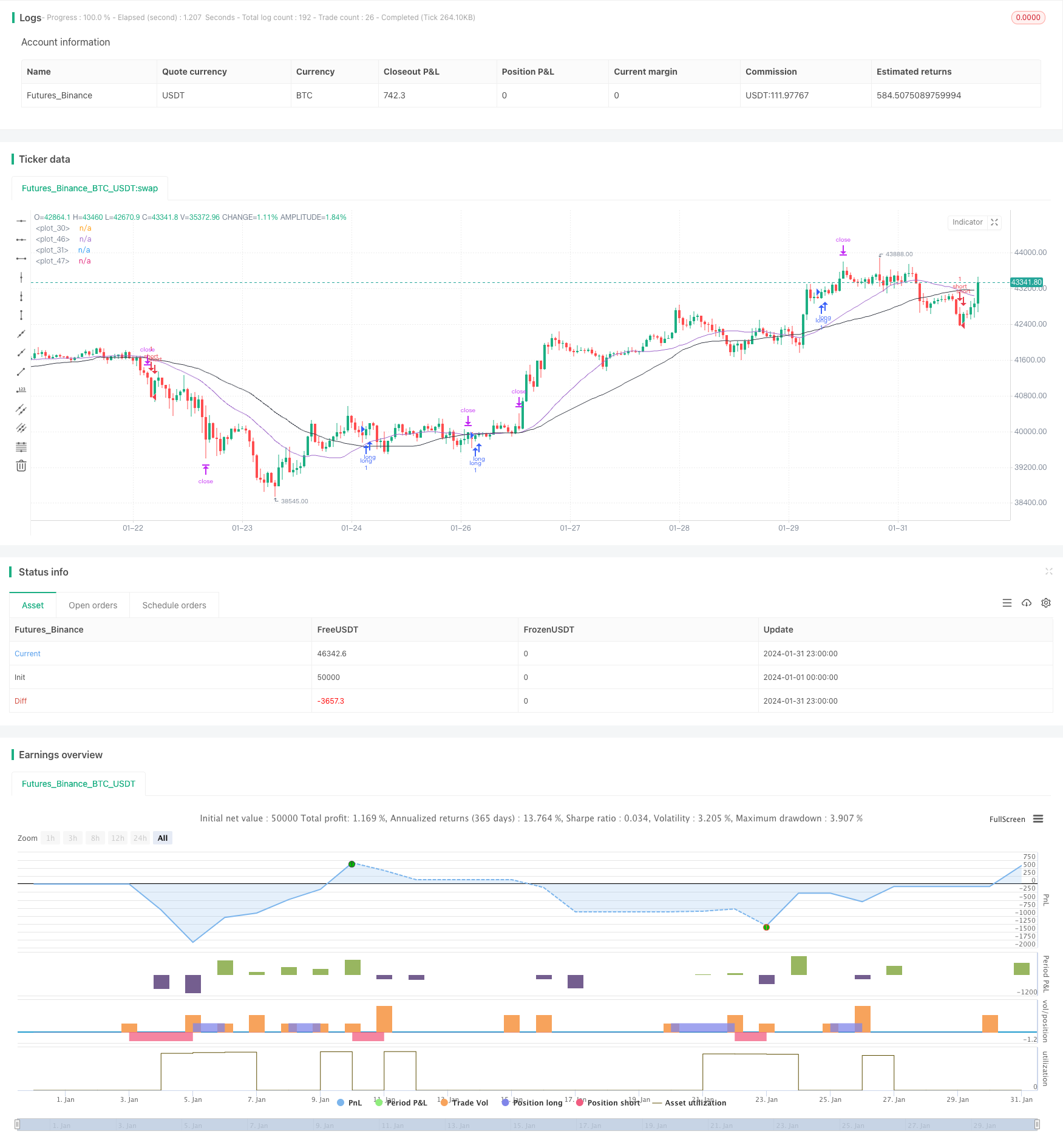Screen dimensions: 1063x1148
Task: Toggle the Trade Vol legend item
Action: tap(464, 1102)
